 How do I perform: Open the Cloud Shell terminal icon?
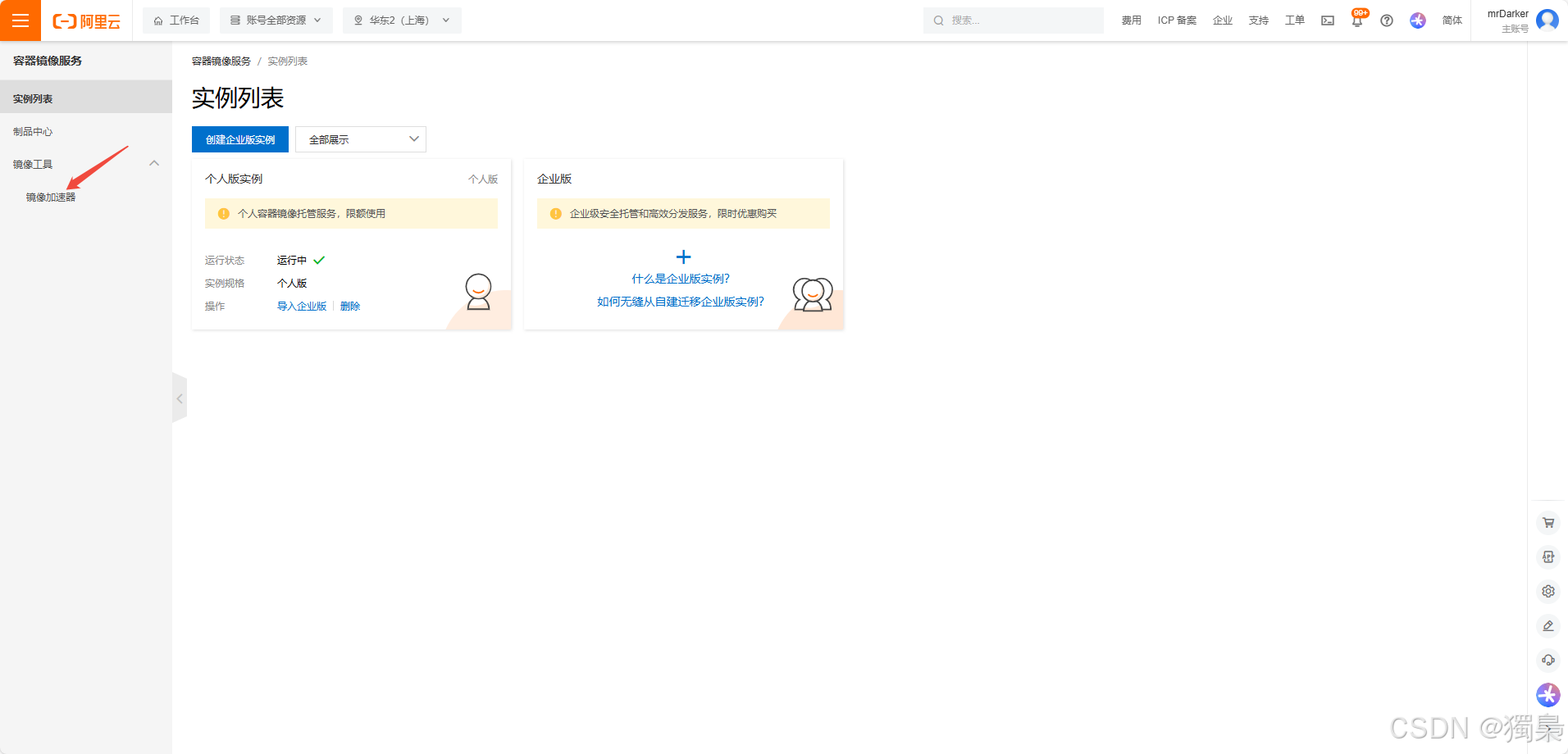(1327, 20)
